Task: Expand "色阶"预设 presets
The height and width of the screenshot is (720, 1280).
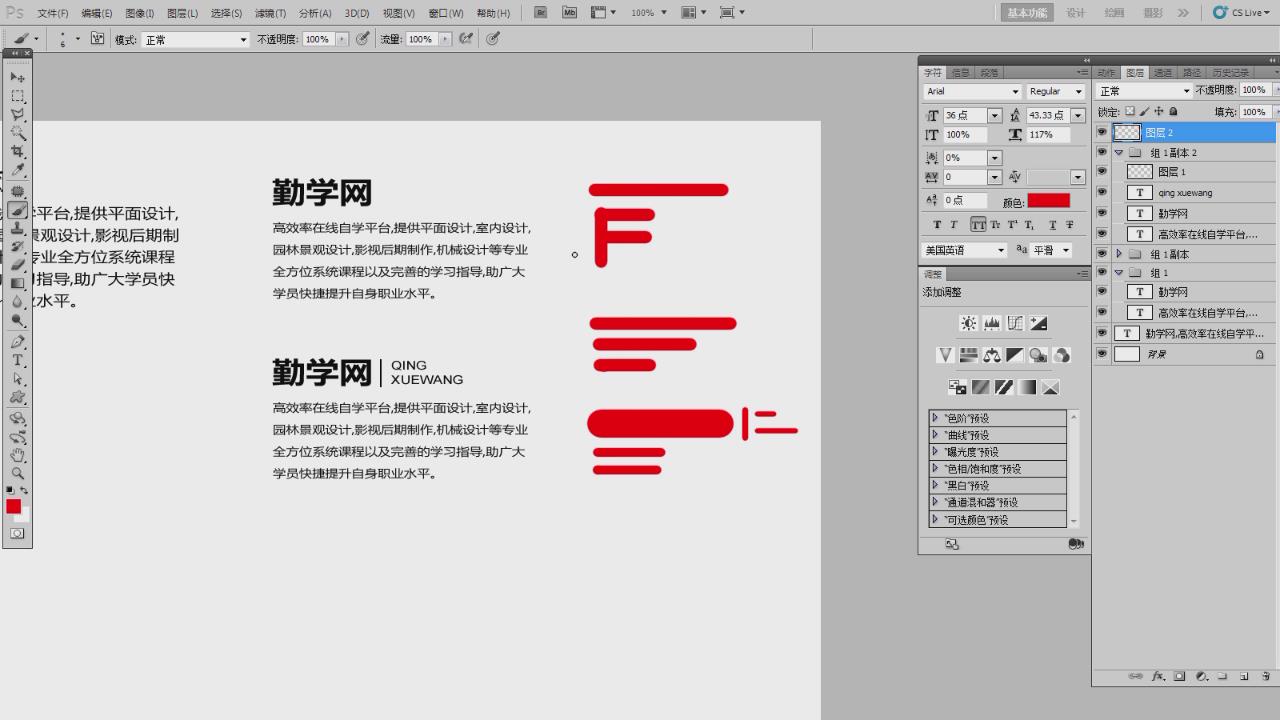Action: (x=935, y=418)
